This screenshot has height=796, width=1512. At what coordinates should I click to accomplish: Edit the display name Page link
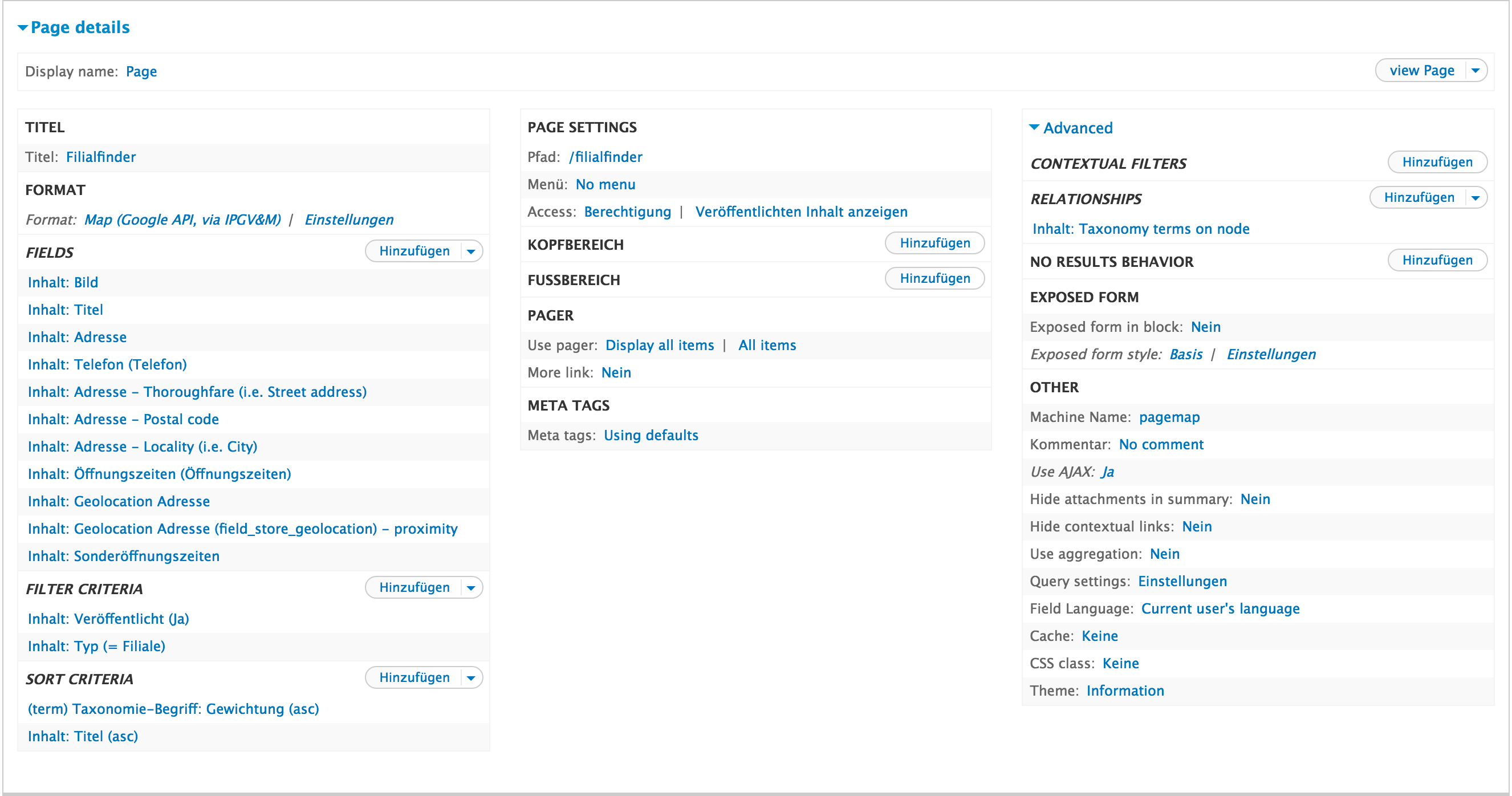tap(141, 72)
